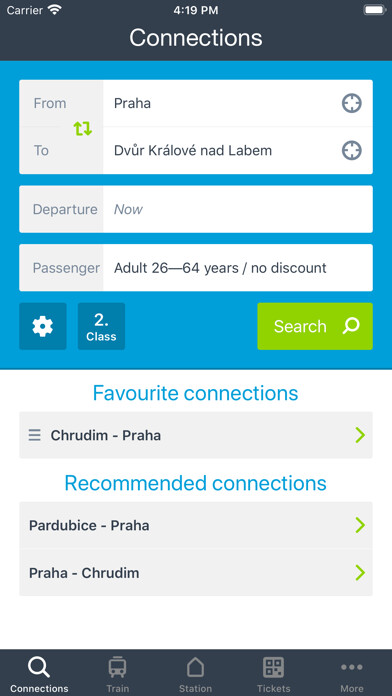Toggle the 2. Class selector
The width and height of the screenshot is (392, 696).
(x=101, y=326)
